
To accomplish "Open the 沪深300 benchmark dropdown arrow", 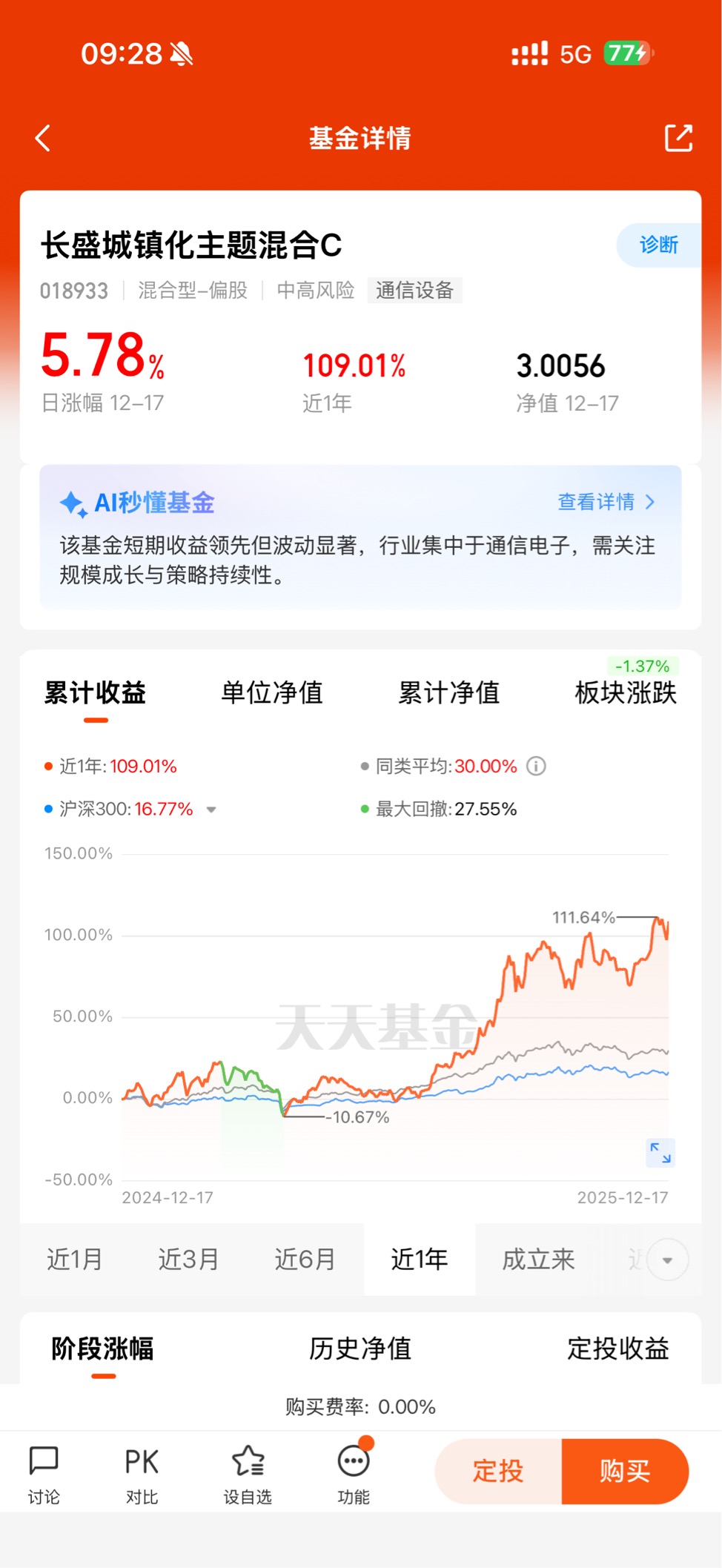I will pos(211,810).
